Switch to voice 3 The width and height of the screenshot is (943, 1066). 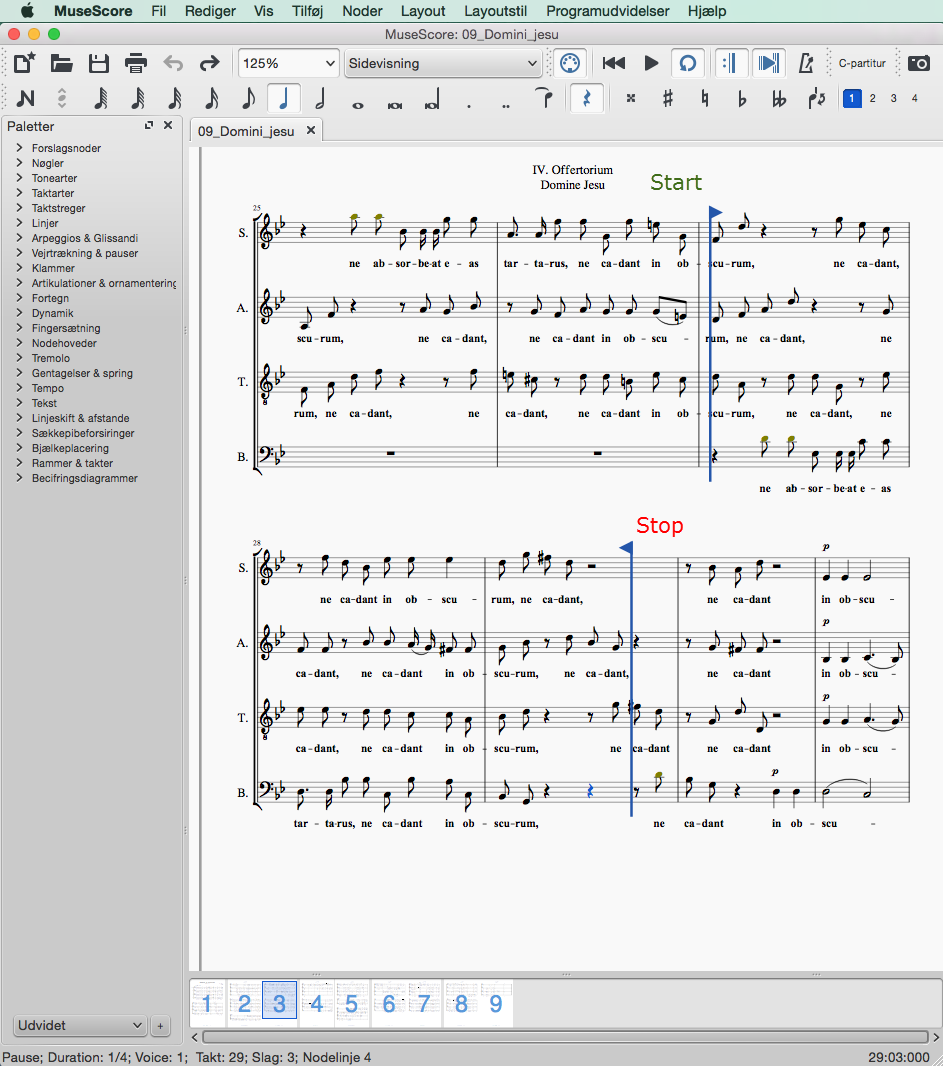click(893, 99)
